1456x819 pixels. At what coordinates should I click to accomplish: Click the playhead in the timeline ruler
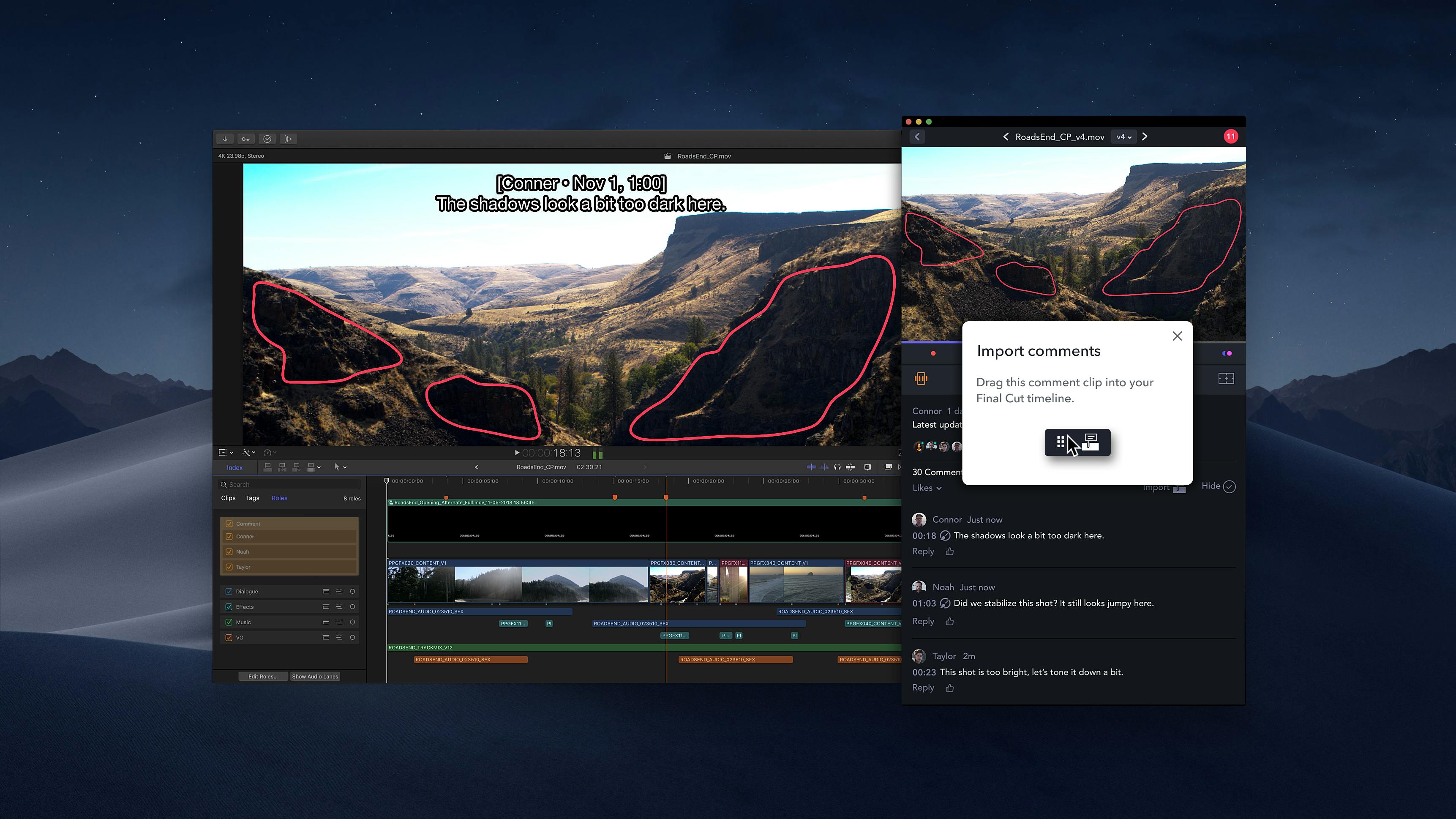pos(387,481)
